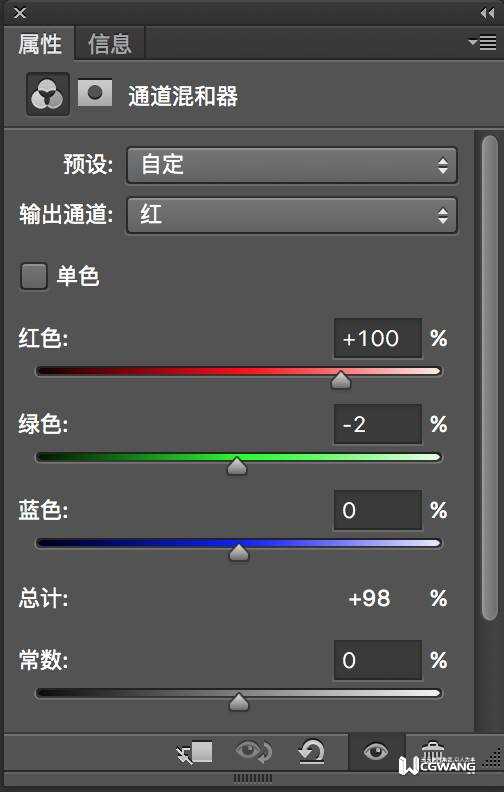Click view previous state icon
This screenshot has width=504, height=792.
[x=254, y=752]
